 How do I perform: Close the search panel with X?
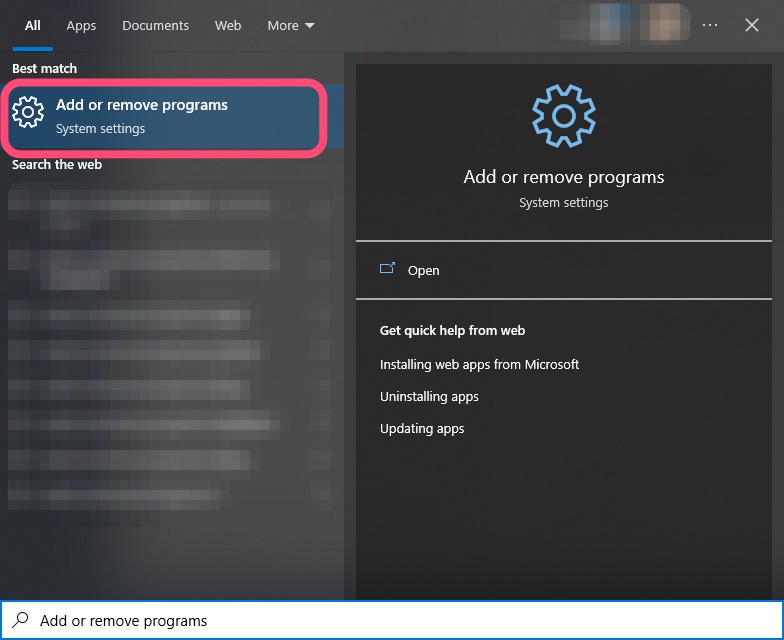752,25
